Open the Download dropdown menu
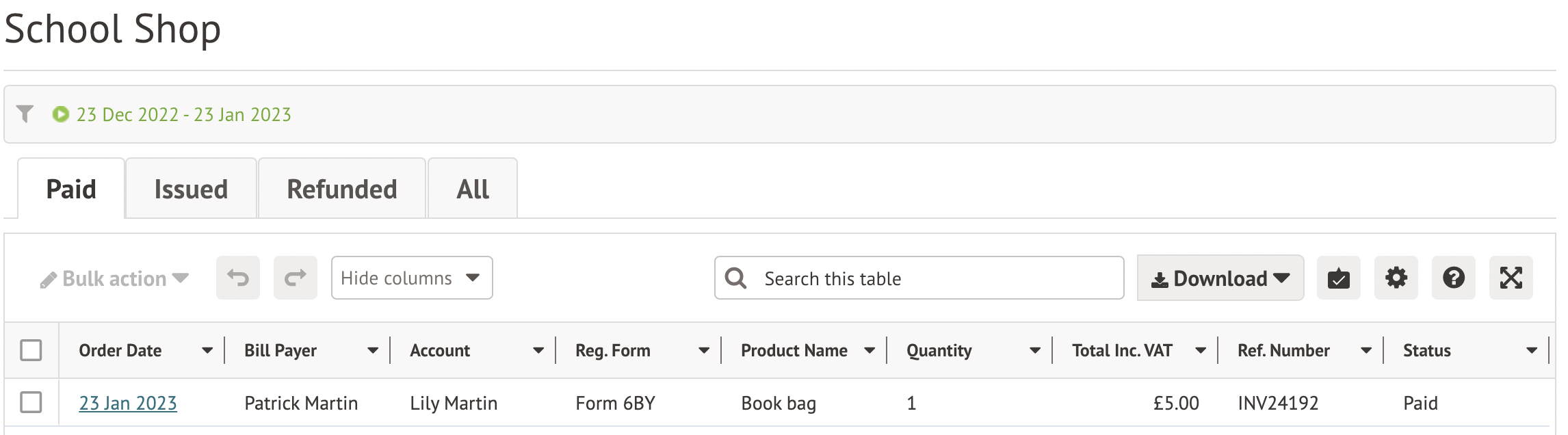1568x435 pixels. [x=1220, y=278]
